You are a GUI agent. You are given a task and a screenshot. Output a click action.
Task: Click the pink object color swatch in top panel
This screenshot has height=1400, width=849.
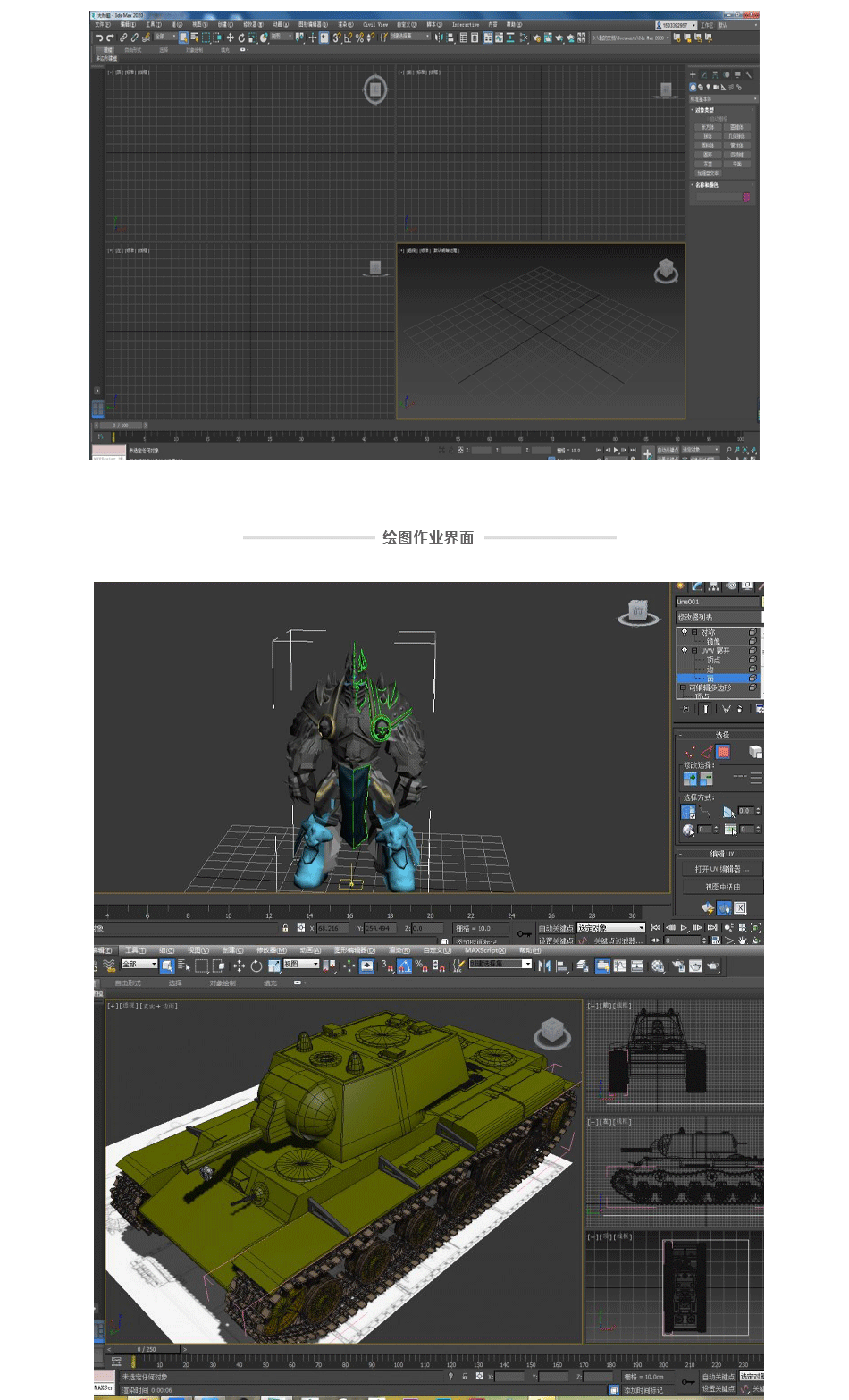pos(746,197)
